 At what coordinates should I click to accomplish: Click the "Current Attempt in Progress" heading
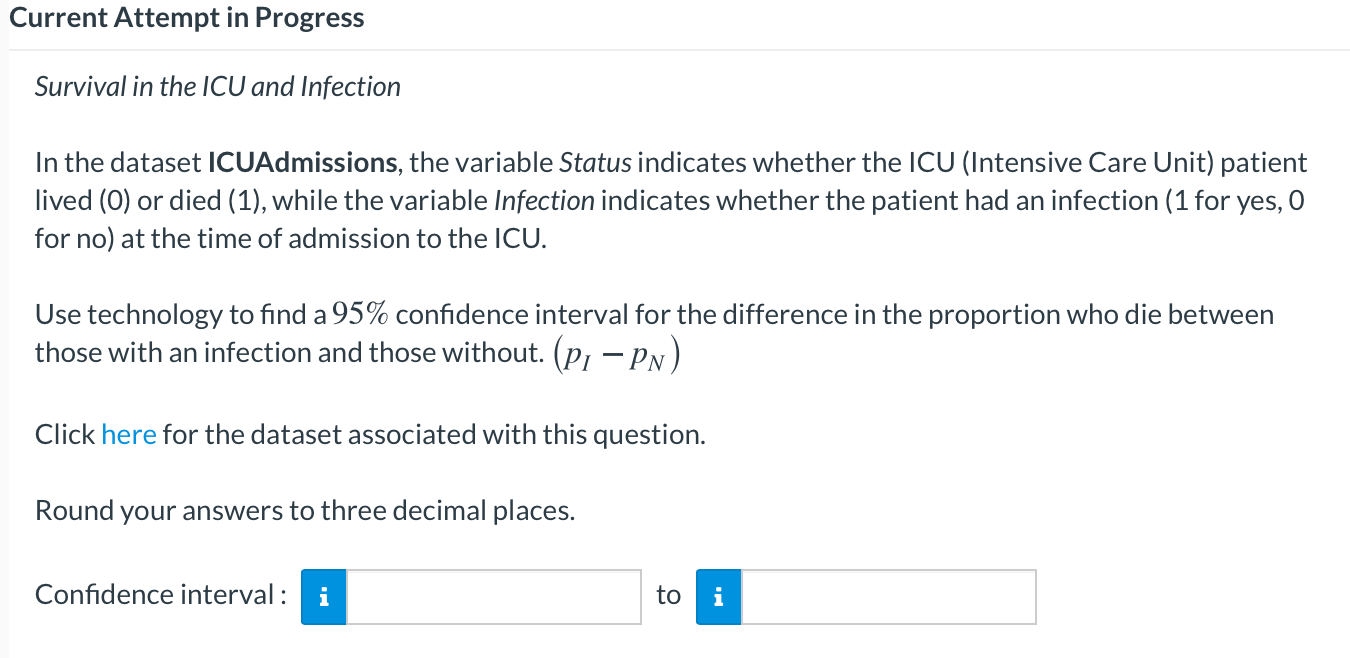pos(187,18)
